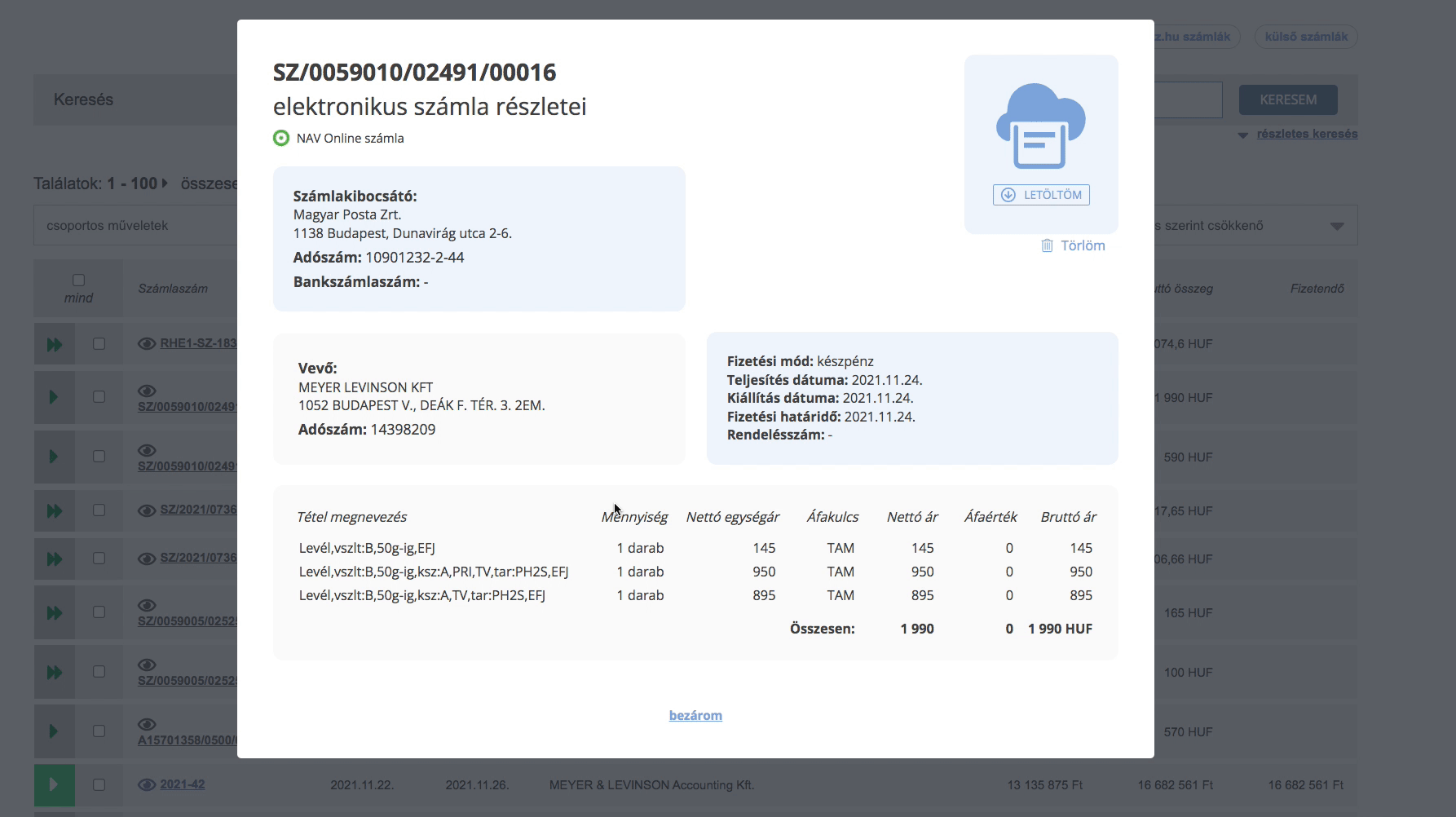Click arrow icon on the 1 990 HUF row
Viewport: 1456px width, 817px height.
pyautogui.click(x=55, y=397)
